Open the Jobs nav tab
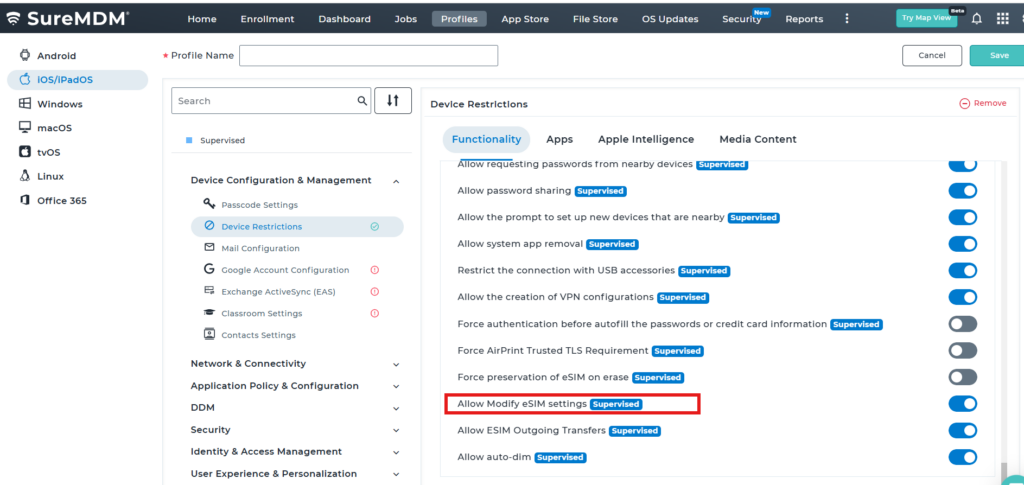Screen dimensions: 1024x485 click(x=406, y=19)
